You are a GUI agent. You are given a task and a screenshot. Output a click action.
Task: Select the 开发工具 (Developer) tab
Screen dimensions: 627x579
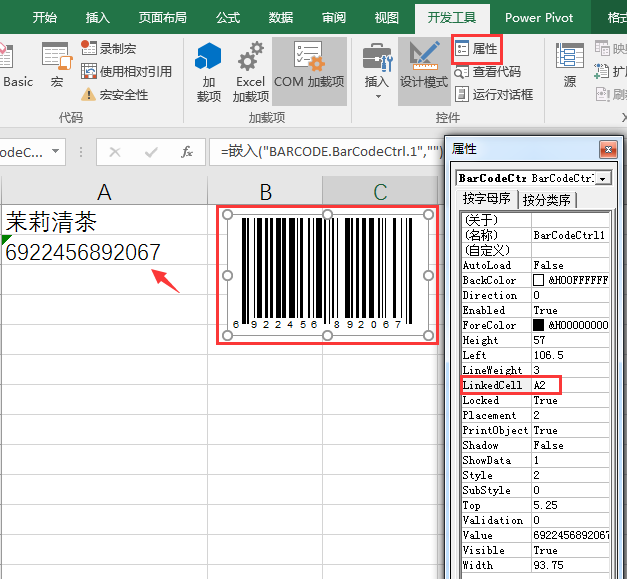pyautogui.click(x=452, y=18)
